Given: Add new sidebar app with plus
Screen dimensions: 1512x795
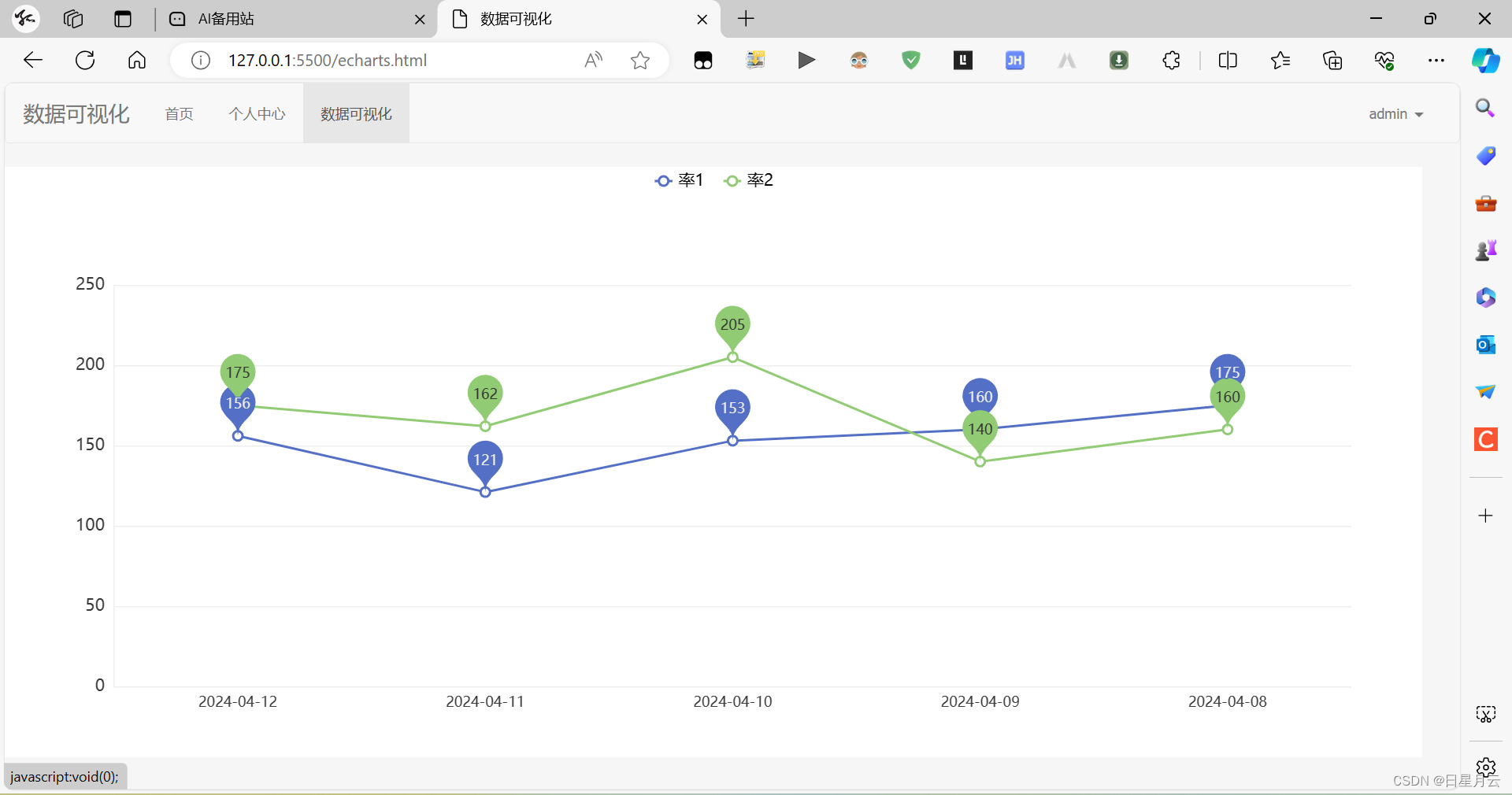Looking at the screenshot, I should (1485, 516).
